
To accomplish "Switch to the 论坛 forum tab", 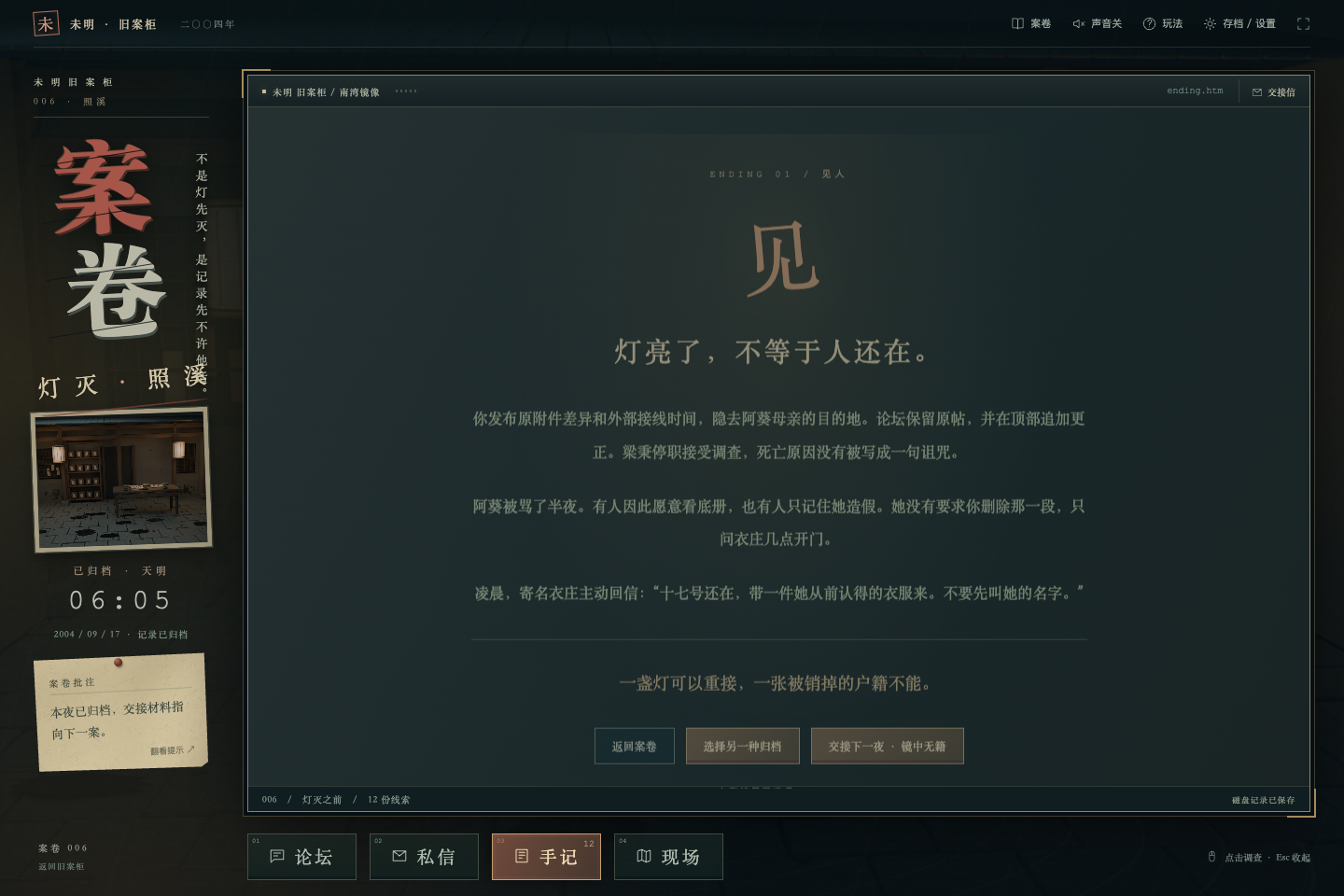I will pos(301,857).
